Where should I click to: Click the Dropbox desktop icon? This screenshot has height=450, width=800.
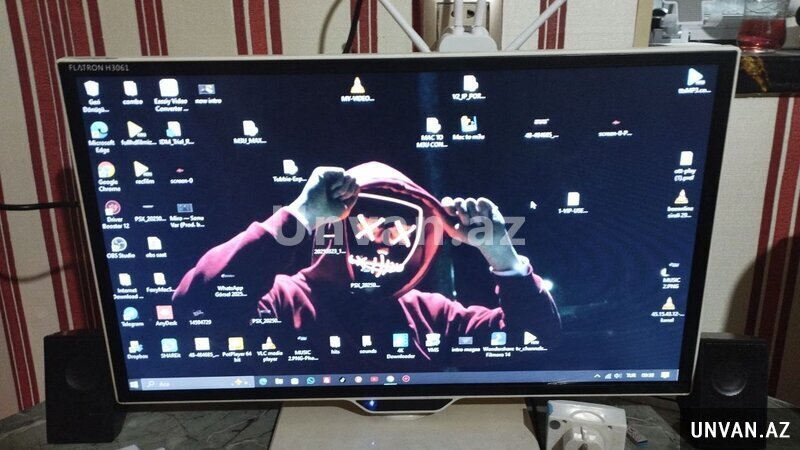pos(136,349)
